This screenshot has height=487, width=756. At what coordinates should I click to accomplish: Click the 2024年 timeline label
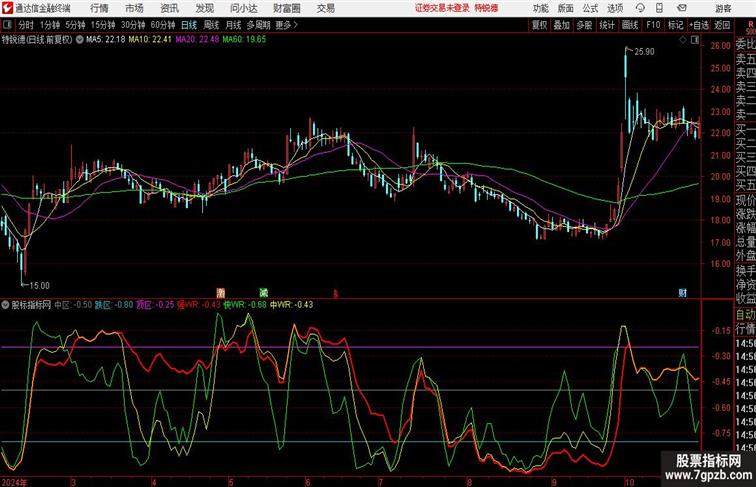click(x=15, y=482)
